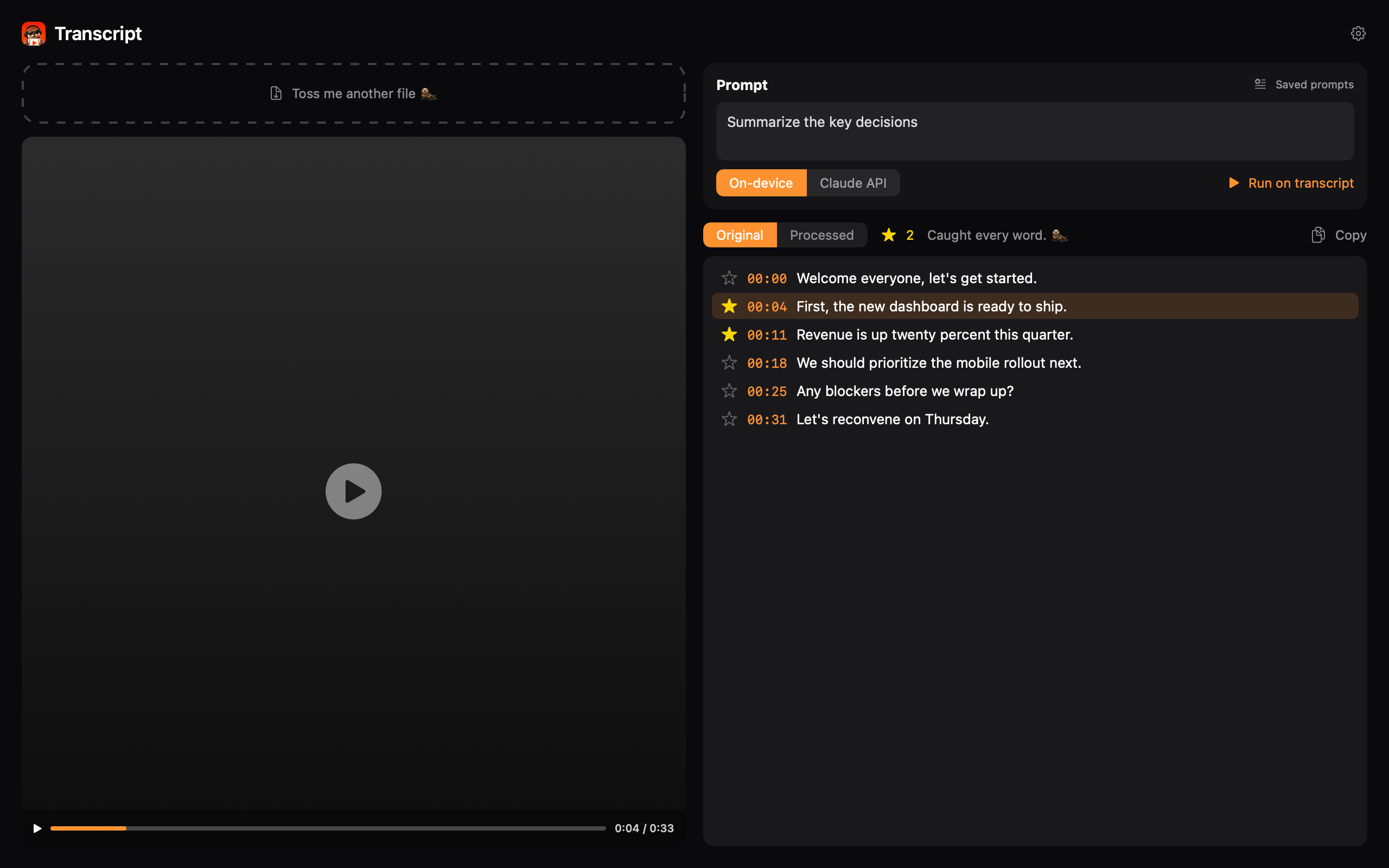Unstar the "Revenue is up twenty percent" line

pyautogui.click(x=729, y=334)
